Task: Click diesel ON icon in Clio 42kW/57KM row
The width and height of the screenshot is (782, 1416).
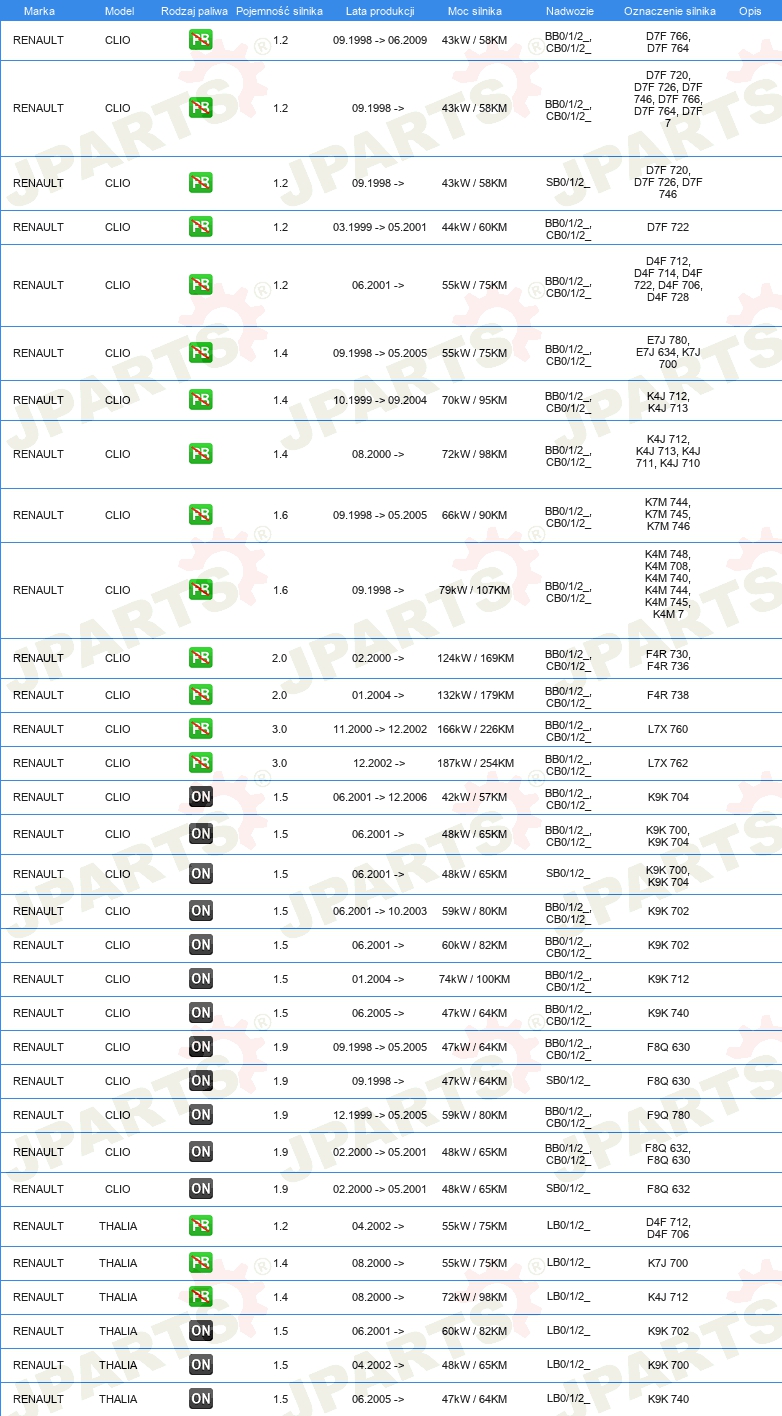Action: (200, 797)
